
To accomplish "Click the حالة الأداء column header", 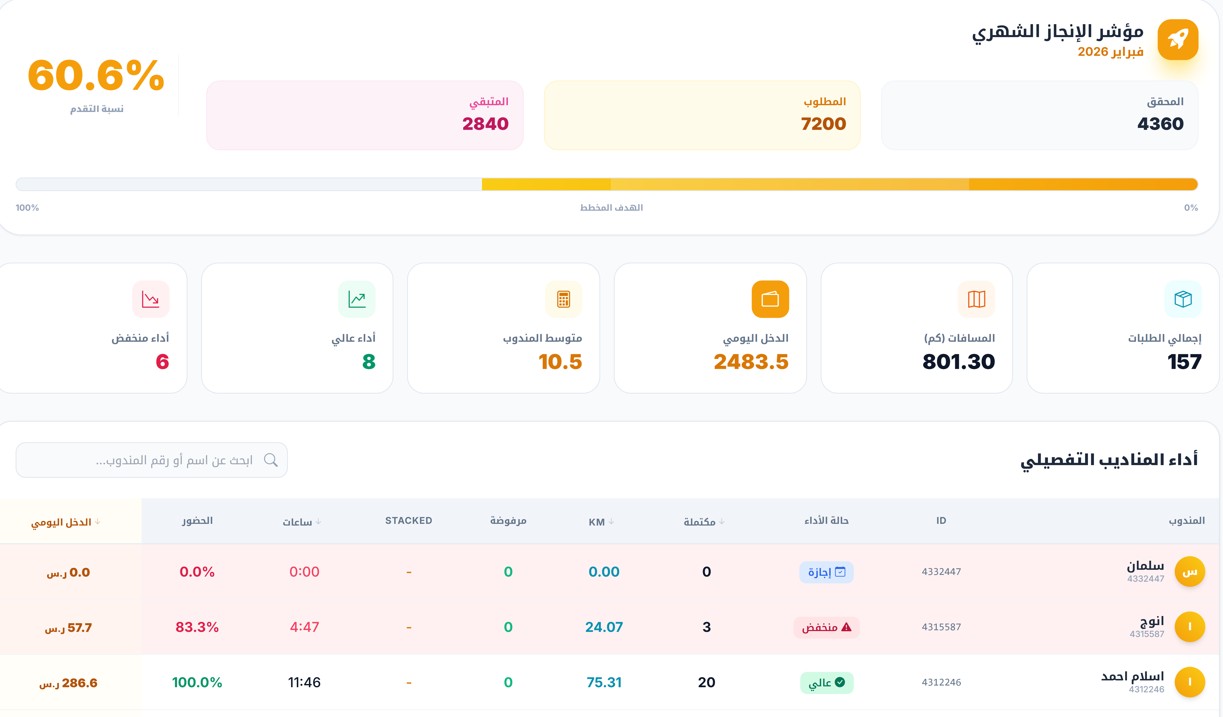I will pos(826,521).
